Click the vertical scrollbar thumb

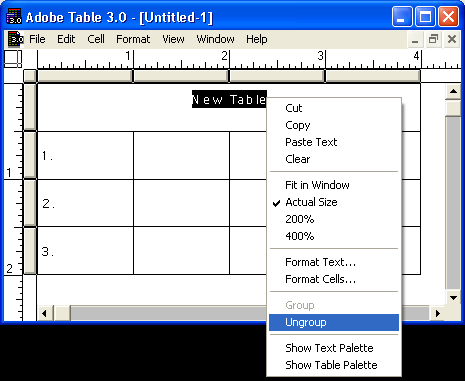pos(453,108)
